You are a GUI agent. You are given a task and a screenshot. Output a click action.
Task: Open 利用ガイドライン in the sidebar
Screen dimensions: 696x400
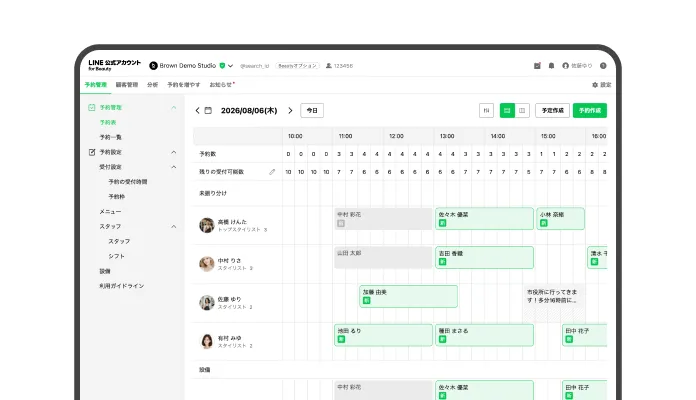pos(122,286)
